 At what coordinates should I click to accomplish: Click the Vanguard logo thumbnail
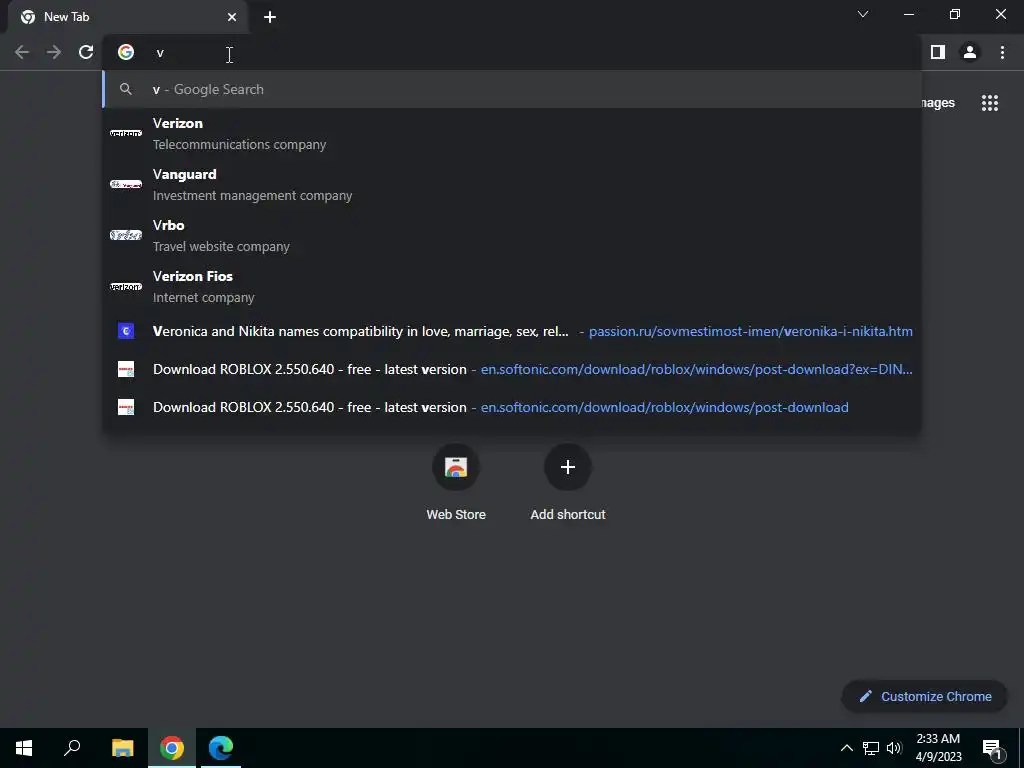pos(126,184)
